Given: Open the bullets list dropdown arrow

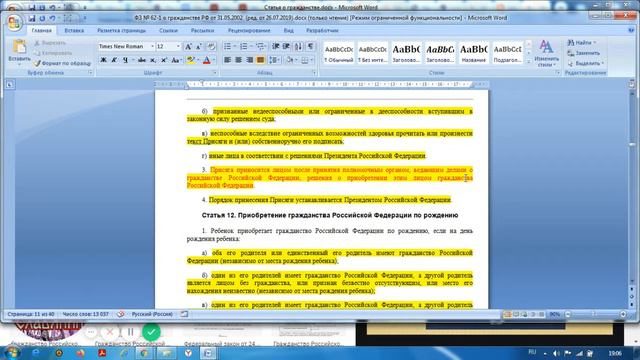Looking at the screenshot, I should click(x=235, y=47).
